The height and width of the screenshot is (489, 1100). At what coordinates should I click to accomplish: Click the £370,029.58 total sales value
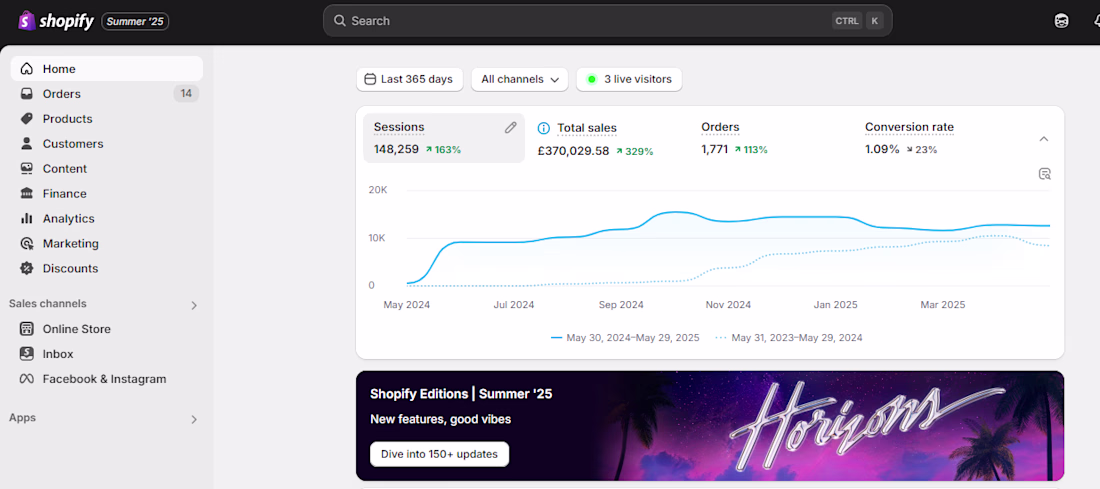[573, 150]
